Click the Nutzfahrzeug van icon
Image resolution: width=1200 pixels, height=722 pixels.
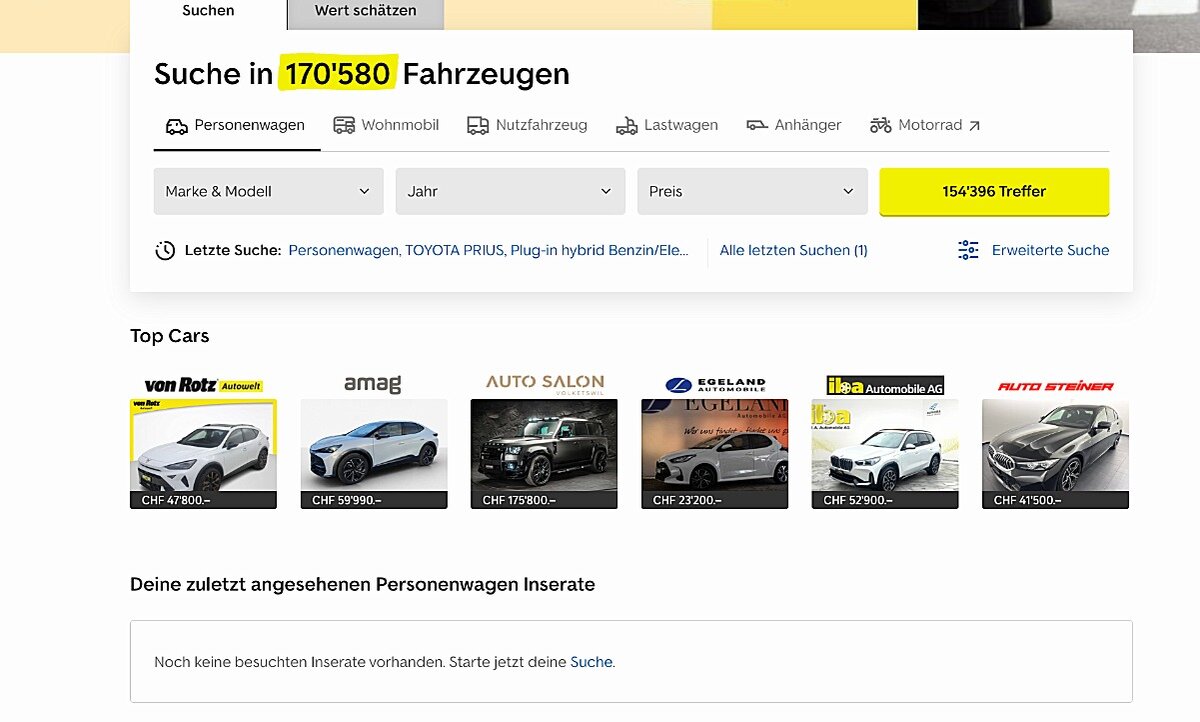click(478, 126)
